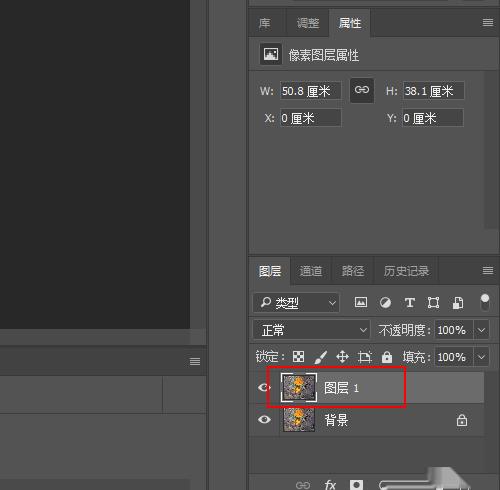
Task: Expand the fill slider arrow
Action: click(481, 357)
